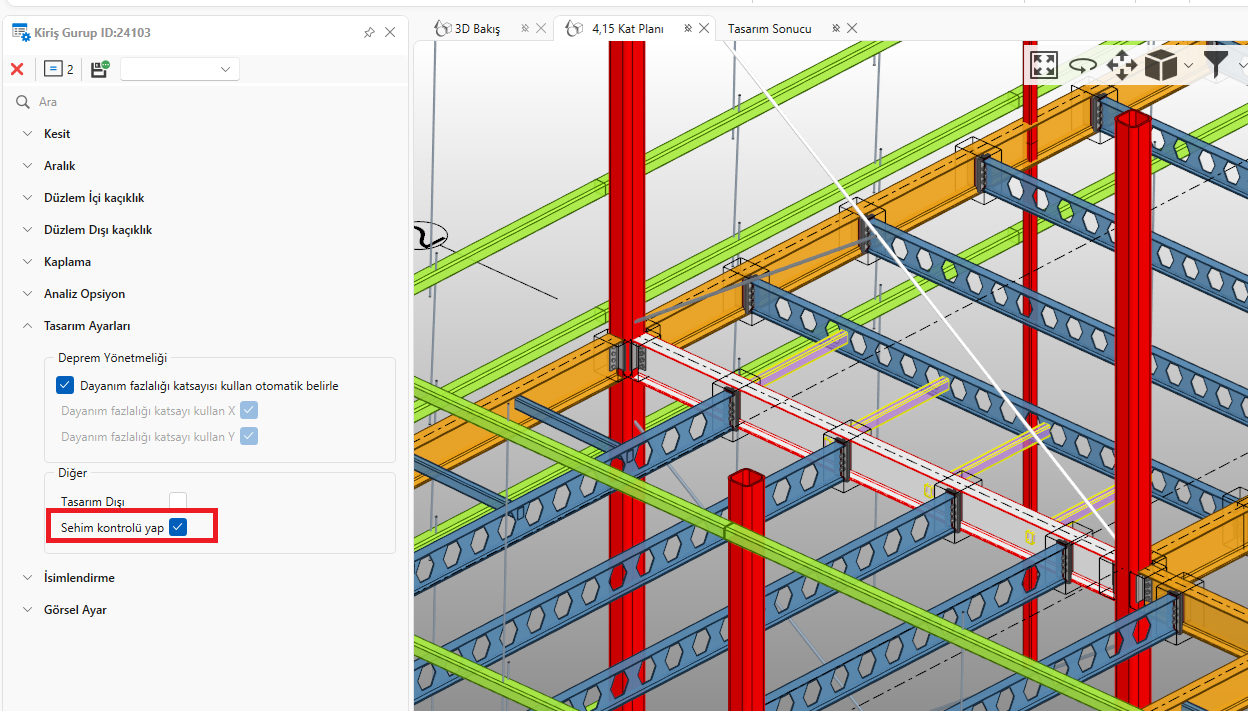Pin the Kiriş Gurup properties panel
This screenshot has width=1248, height=713.
369,33
